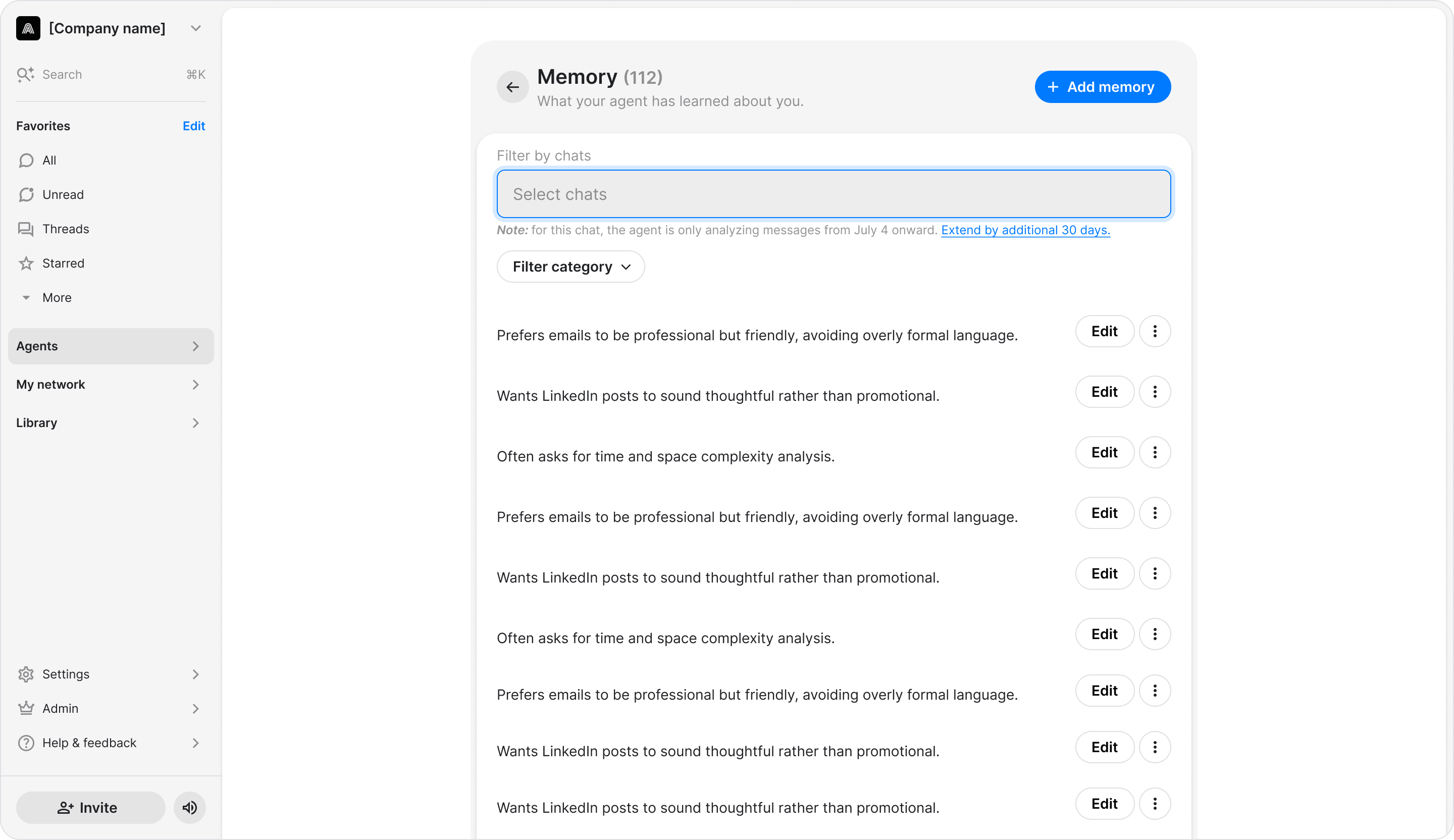
Task: Open the Starred messages view
Action: 111,263
